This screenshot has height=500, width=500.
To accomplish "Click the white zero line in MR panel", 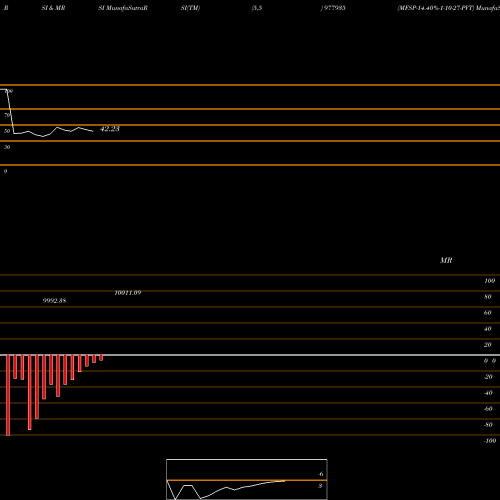I will click(250, 355).
